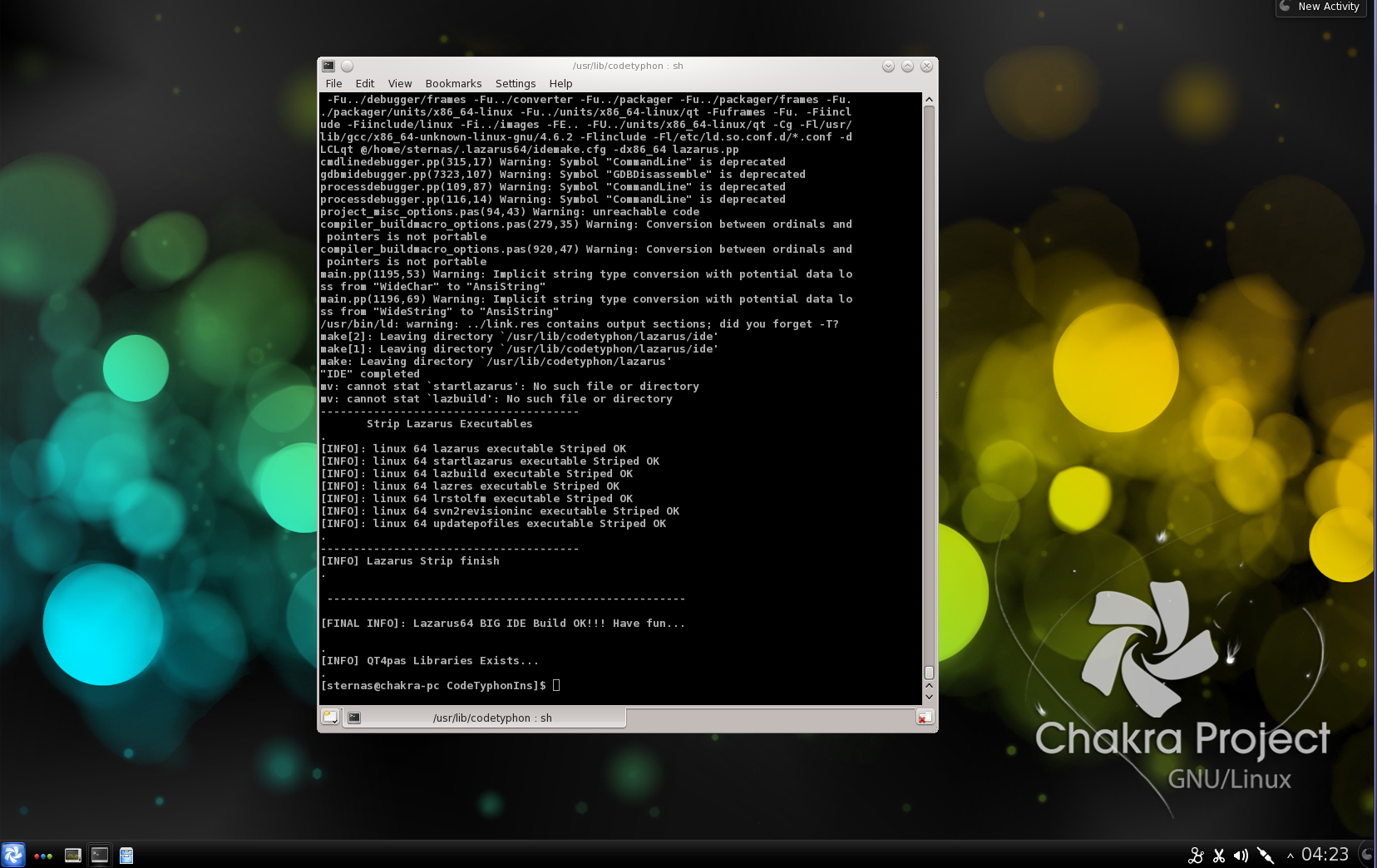The width and height of the screenshot is (1377, 868).
Task: Click the '"IDE" completed' line
Action: pos(370,373)
